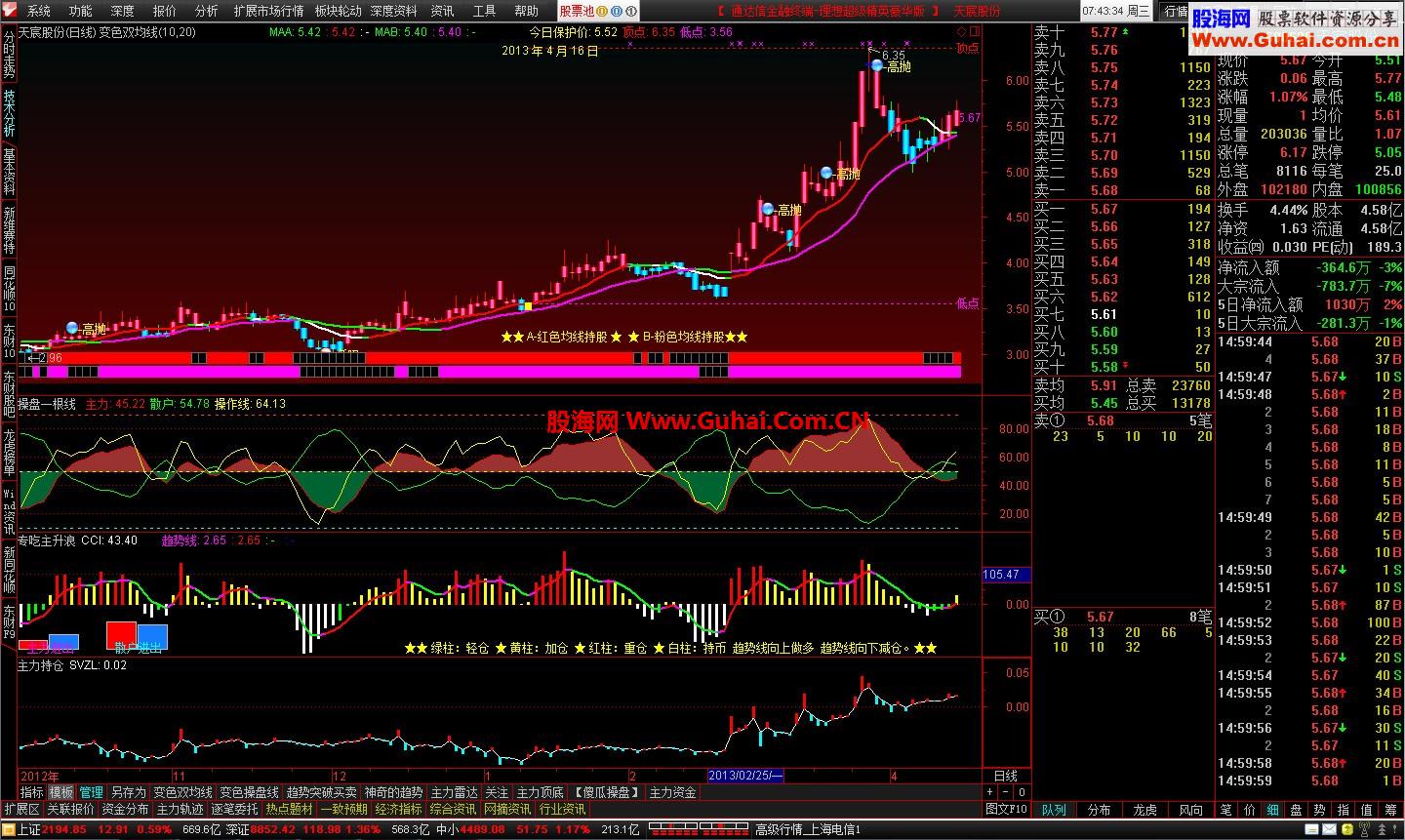Select the 变色双均线 template

point(182,792)
